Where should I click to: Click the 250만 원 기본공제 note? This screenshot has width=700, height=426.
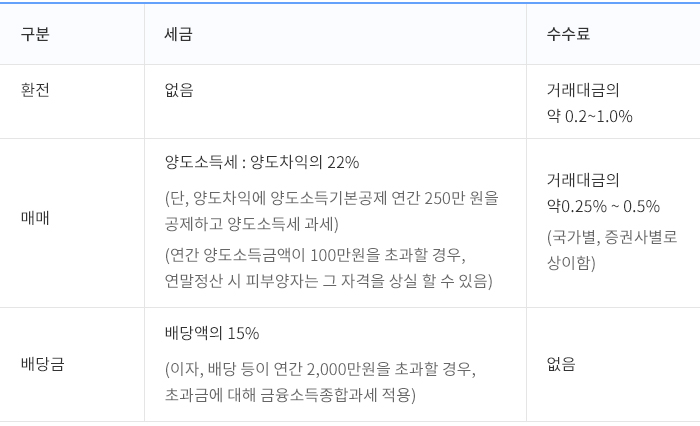[331, 198]
